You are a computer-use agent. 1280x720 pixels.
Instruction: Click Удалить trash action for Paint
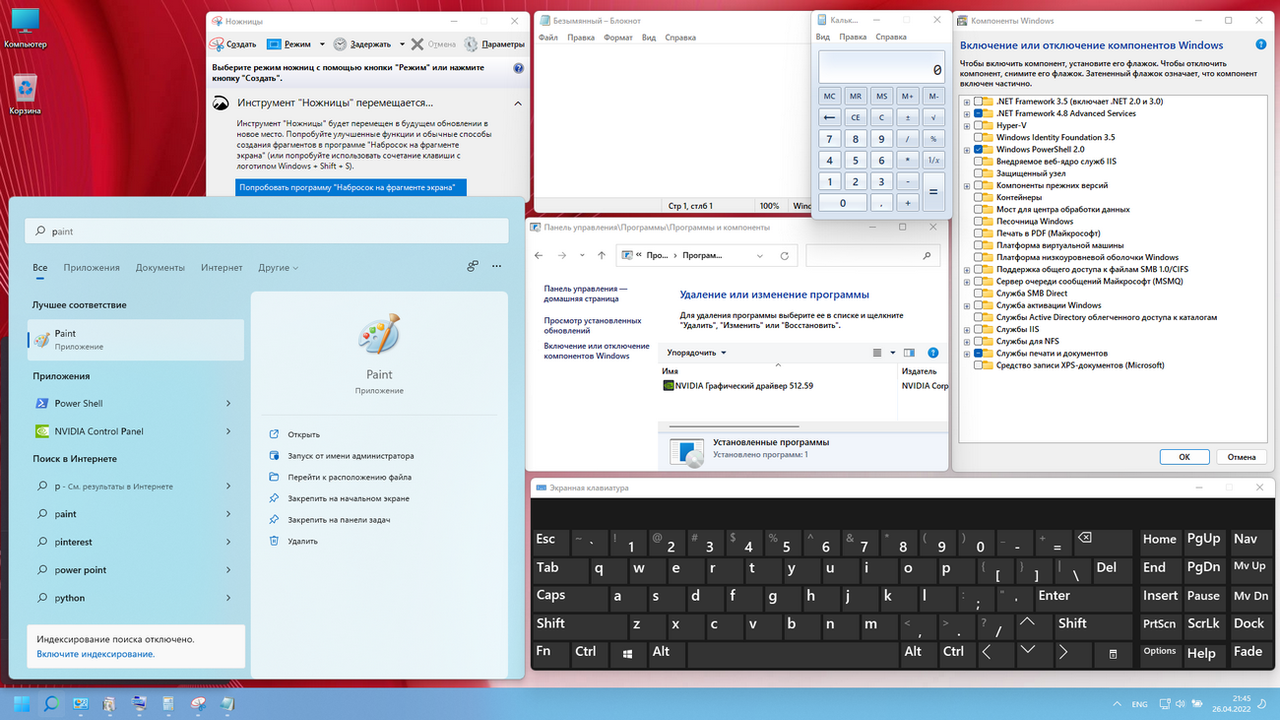pyautogui.click(x=293, y=541)
